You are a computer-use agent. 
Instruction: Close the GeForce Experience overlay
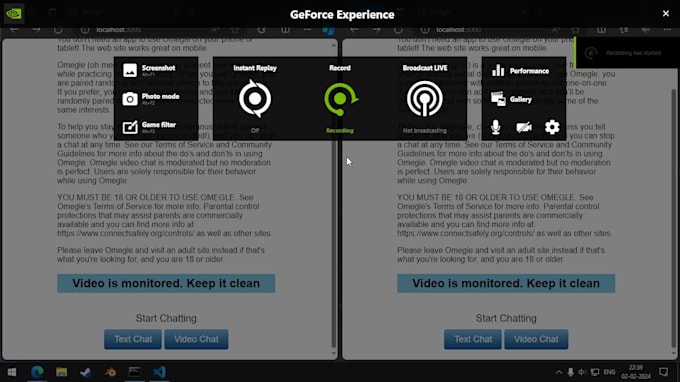[666, 13]
